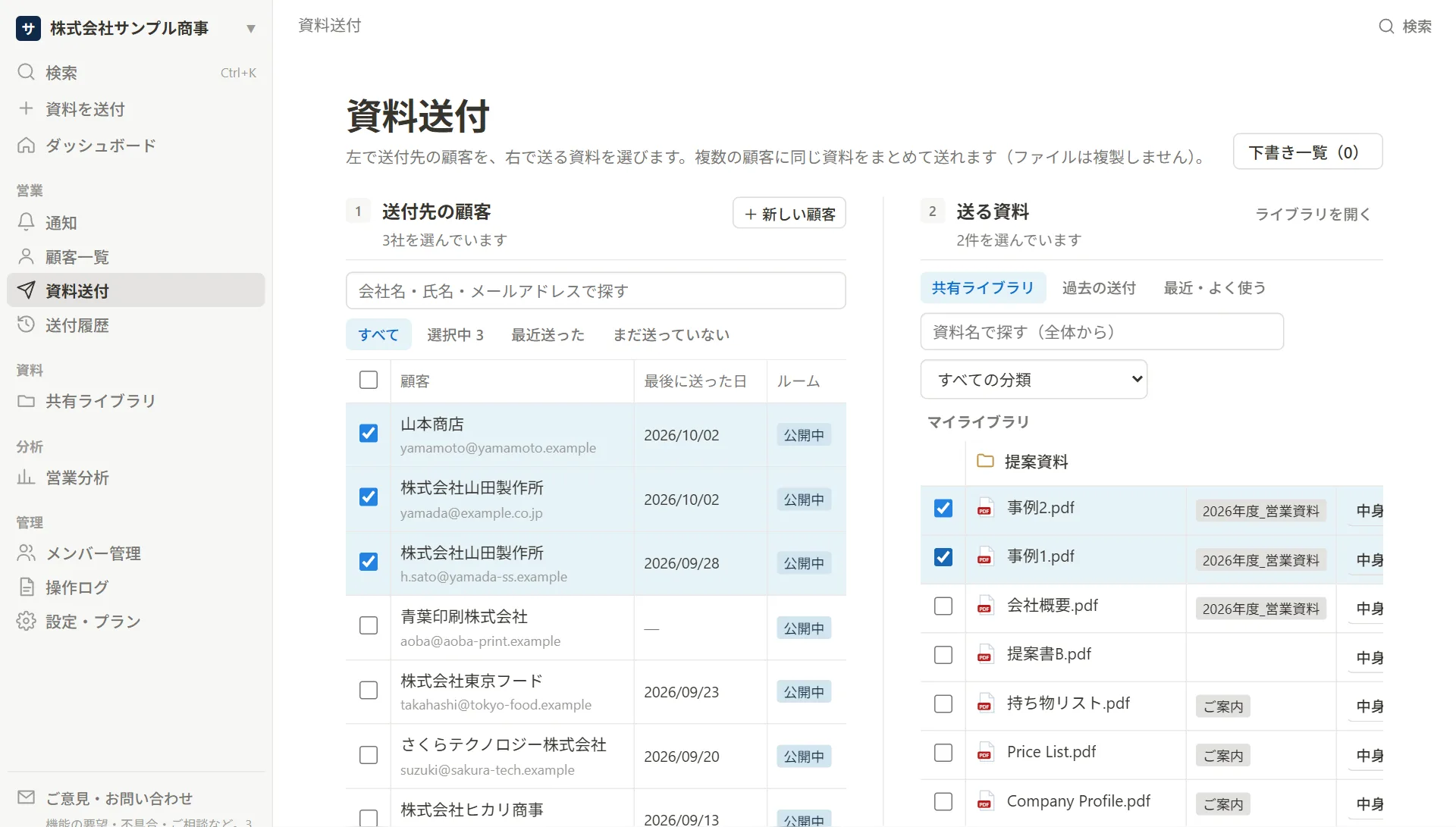
Task: Click the 営業分析 bar chart icon
Action: click(27, 477)
